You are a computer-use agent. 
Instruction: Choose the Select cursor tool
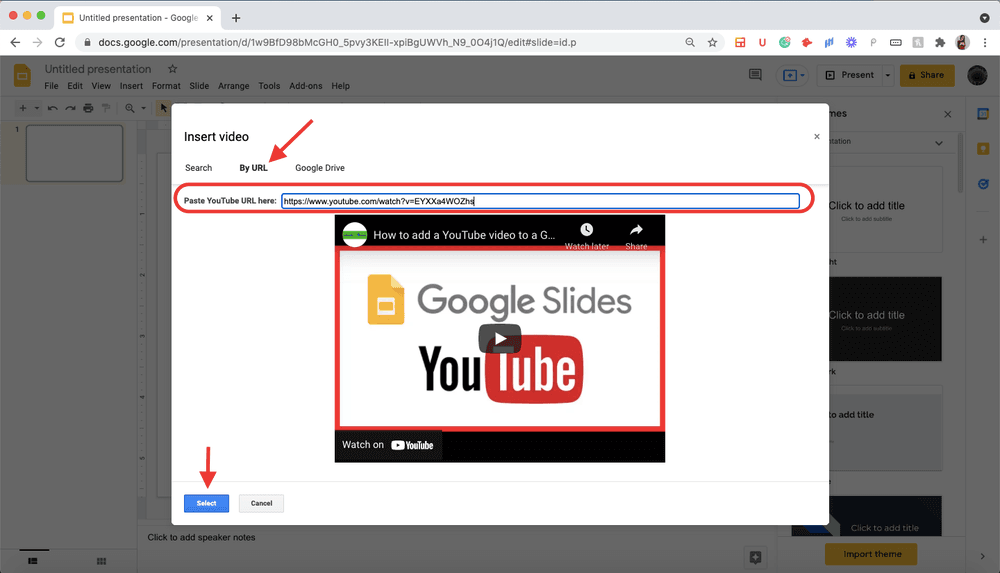[163, 108]
